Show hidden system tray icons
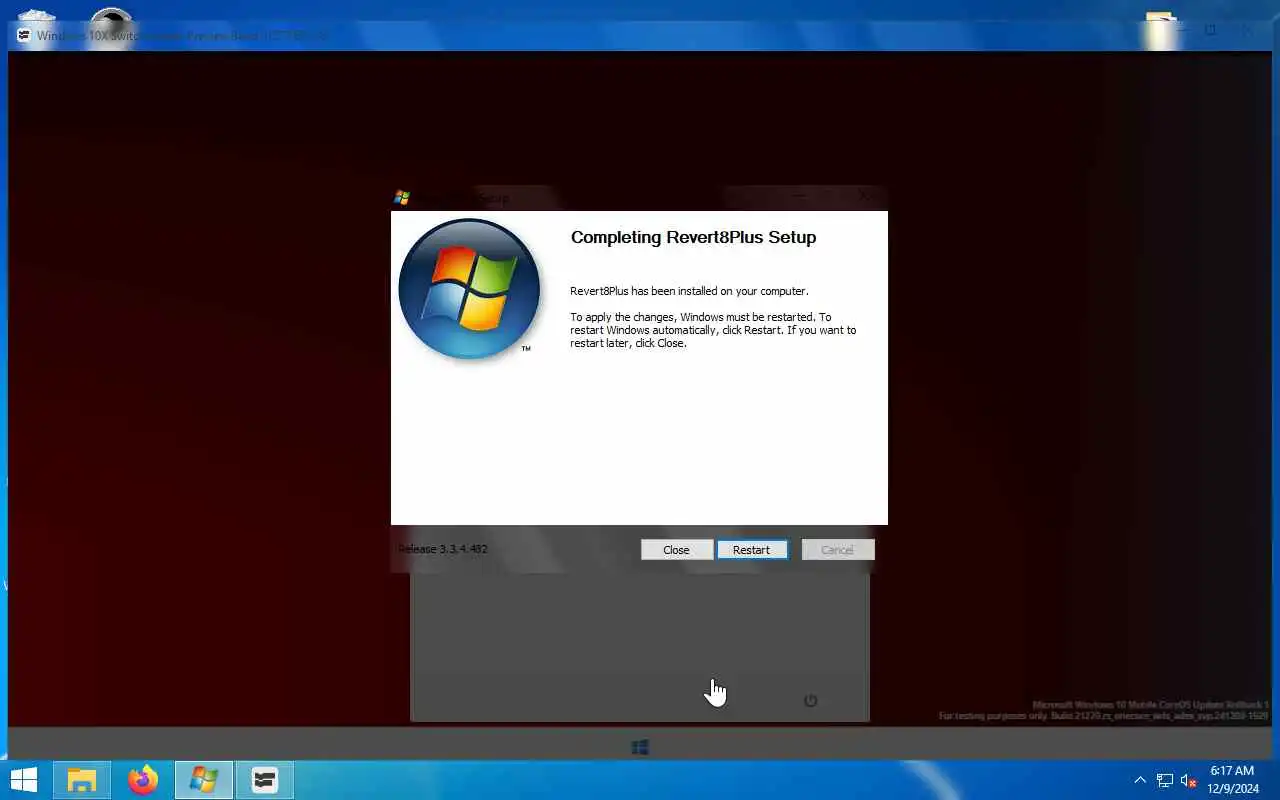Viewport: 1280px width, 800px height. 1140,780
